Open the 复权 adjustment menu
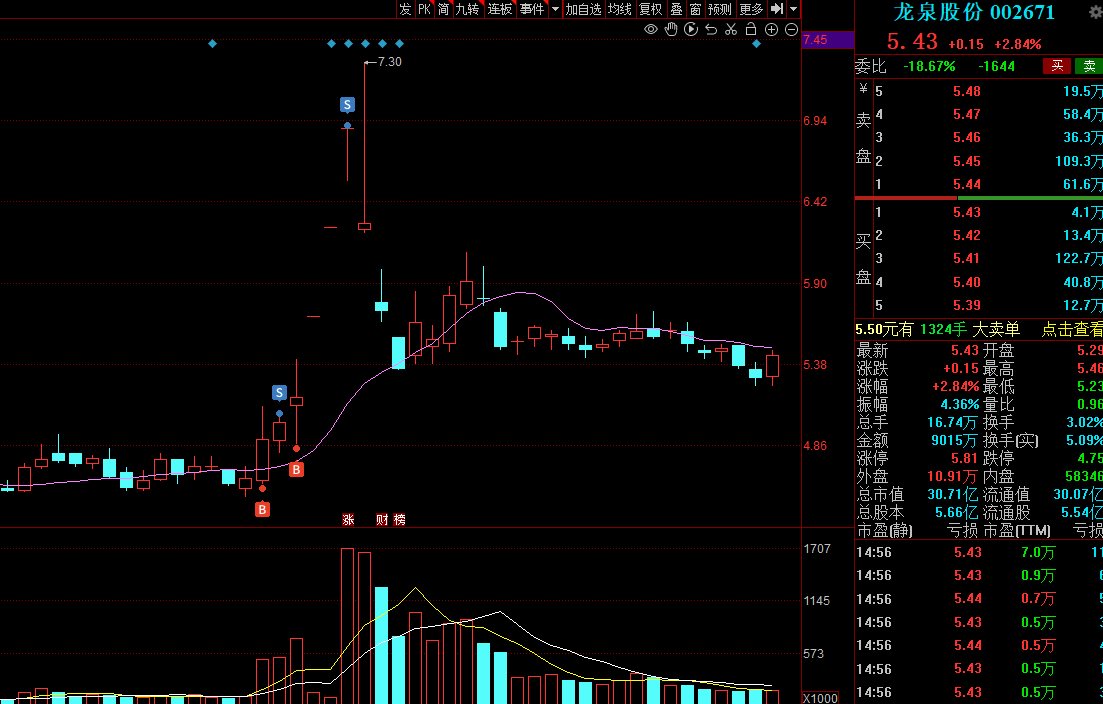This screenshot has height=704, width=1103. [651, 8]
